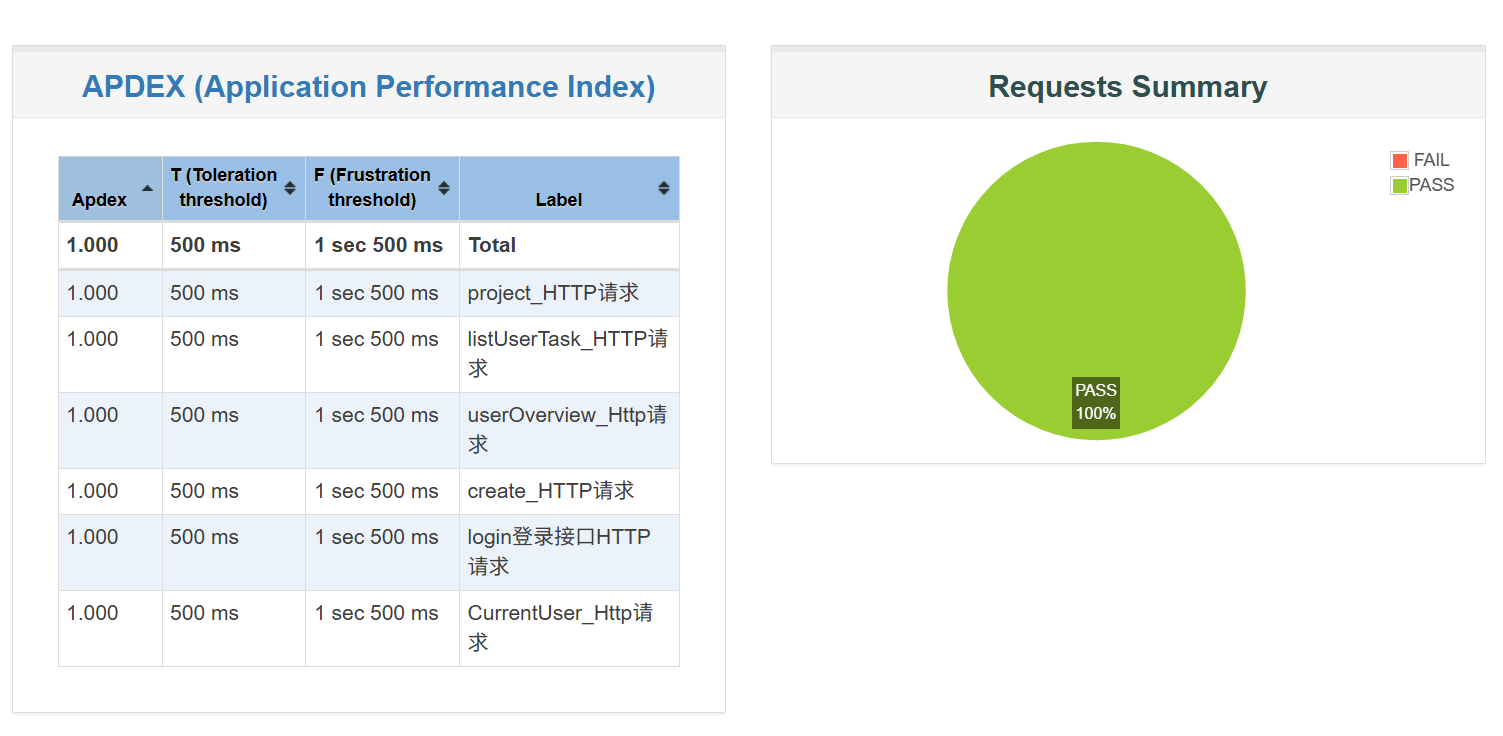Click the Requests Summary heading

(x=1127, y=87)
